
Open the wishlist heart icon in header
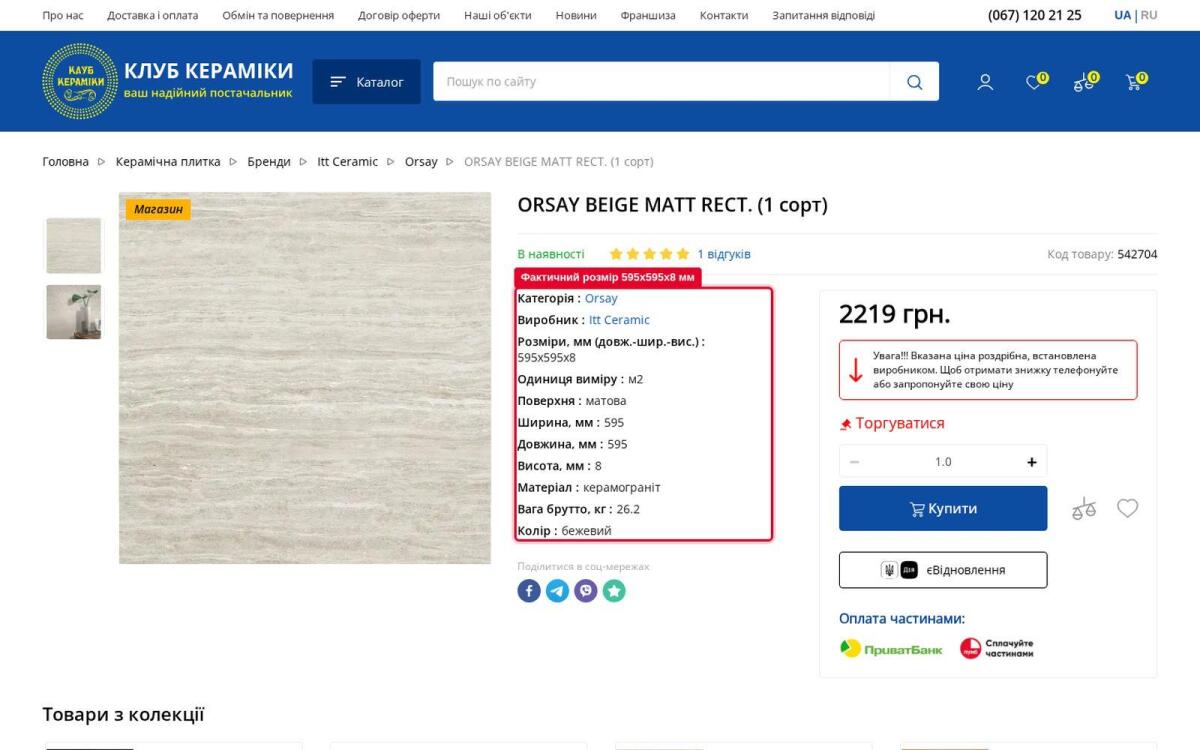pos(1036,82)
